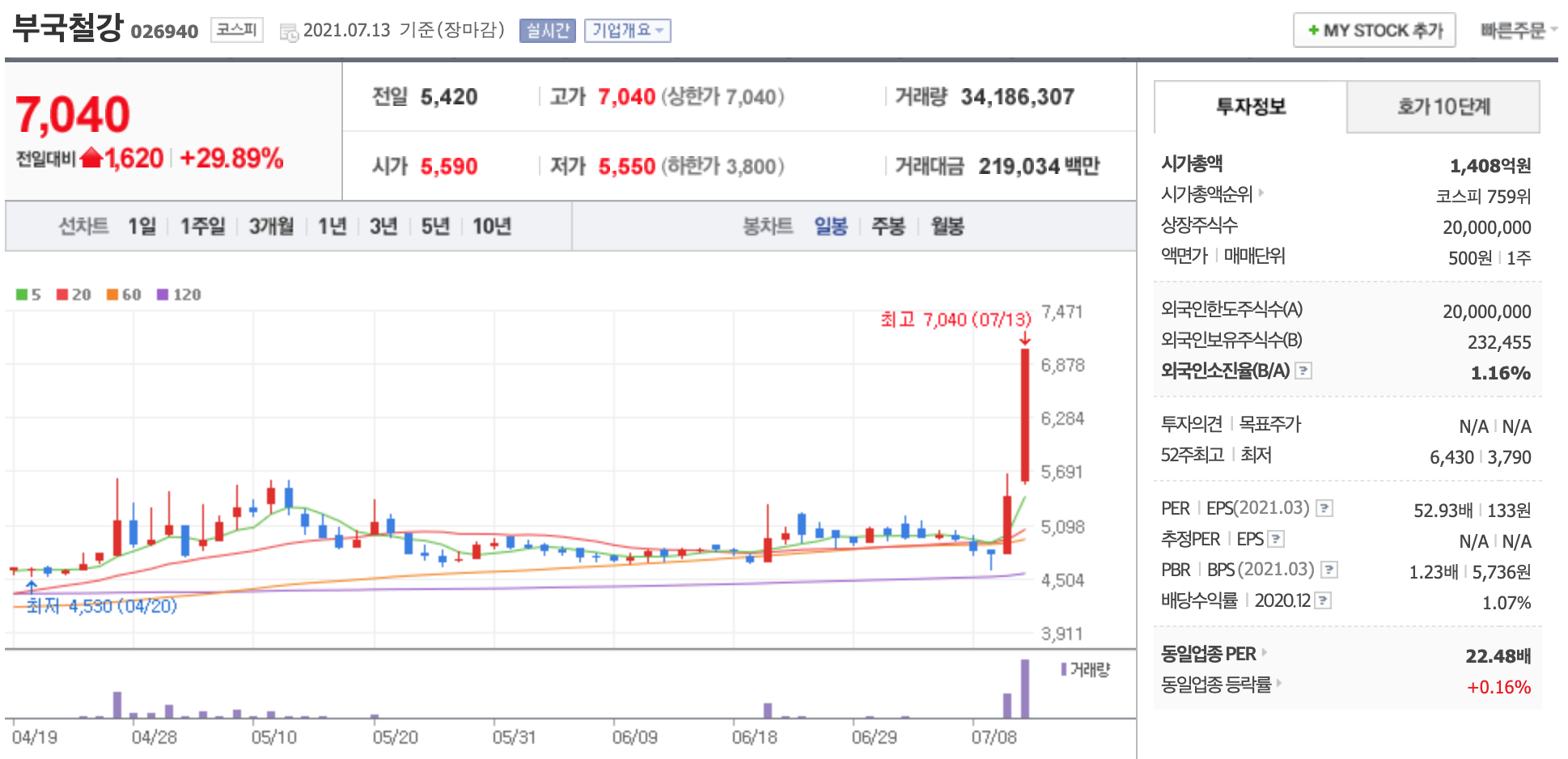Click the 거래량 34,186,307 value
The height and width of the screenshot is (759, 1568).
point(1017,97)
